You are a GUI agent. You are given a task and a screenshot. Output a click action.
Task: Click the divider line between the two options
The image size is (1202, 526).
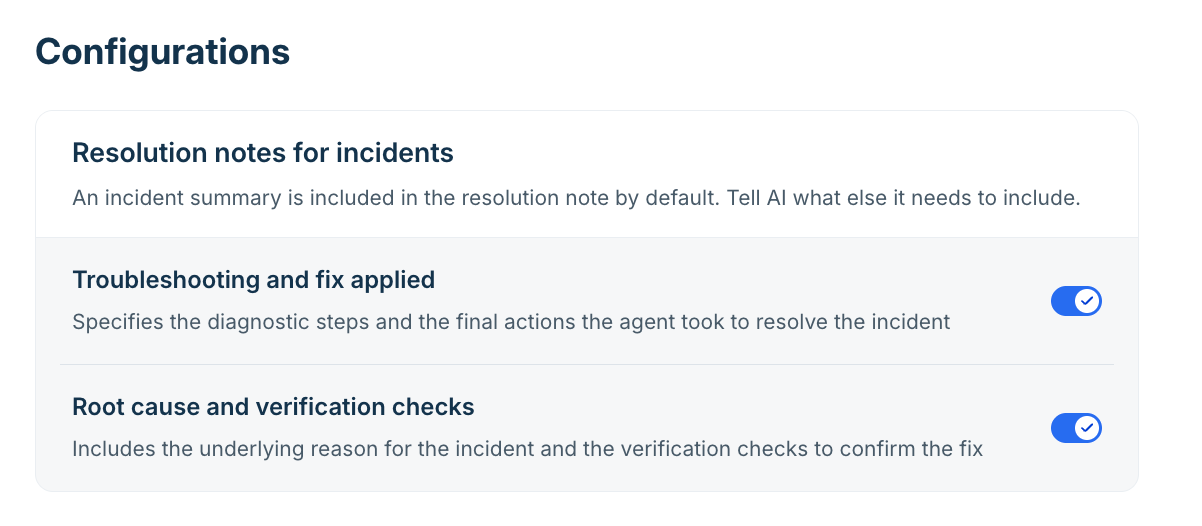[x=587, y=364]
